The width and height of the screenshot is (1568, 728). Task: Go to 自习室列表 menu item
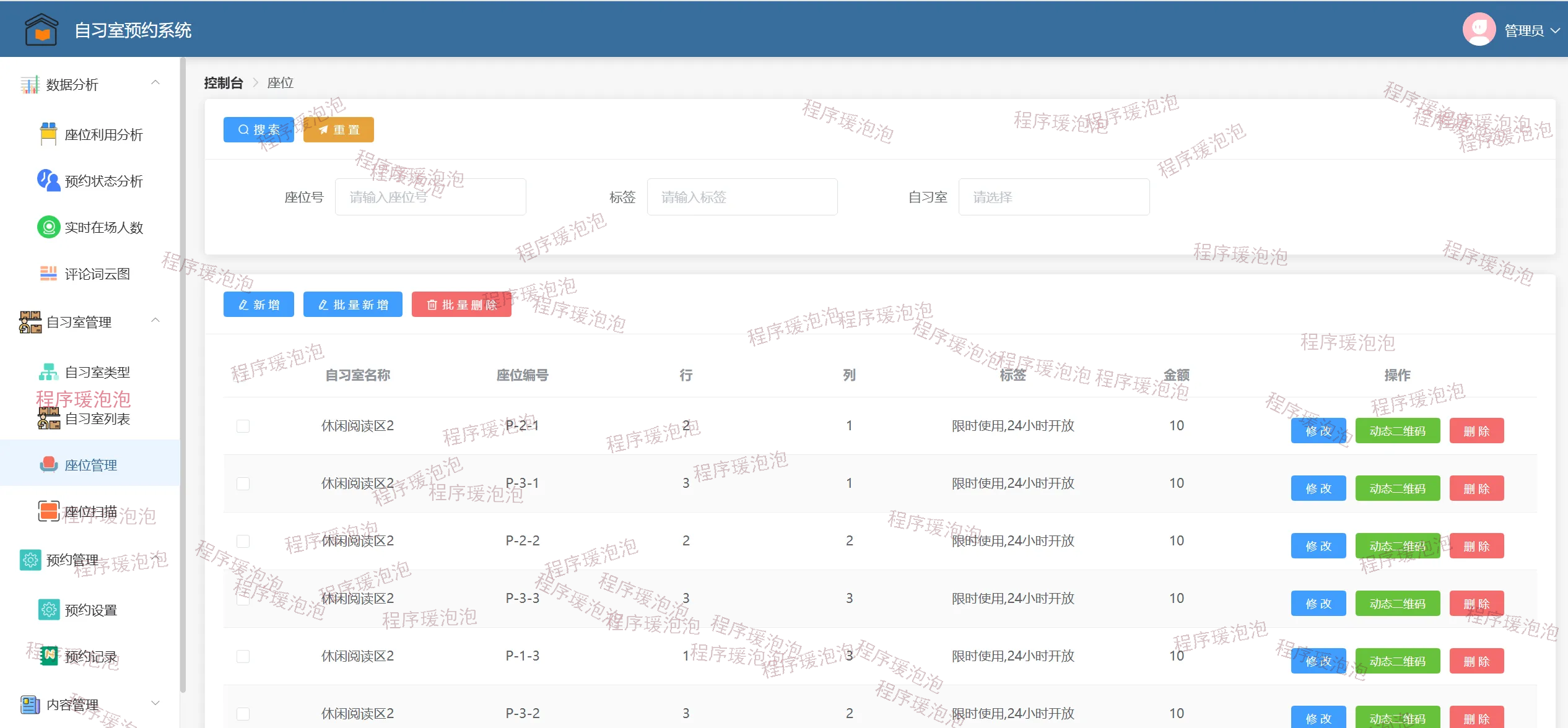[97, 419]
